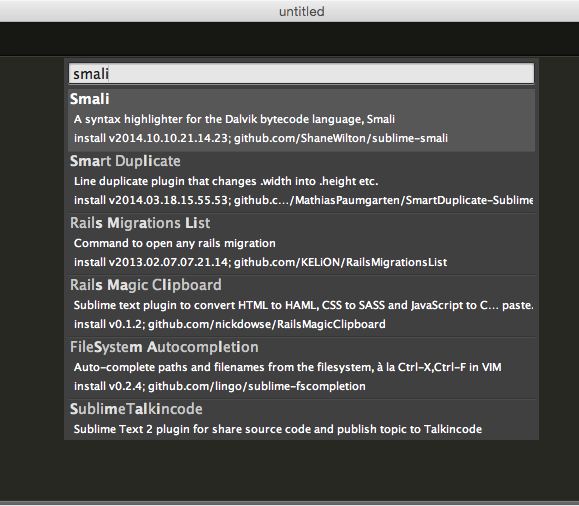Select the FileSystem Autocompletion package title

coord(164,347)
